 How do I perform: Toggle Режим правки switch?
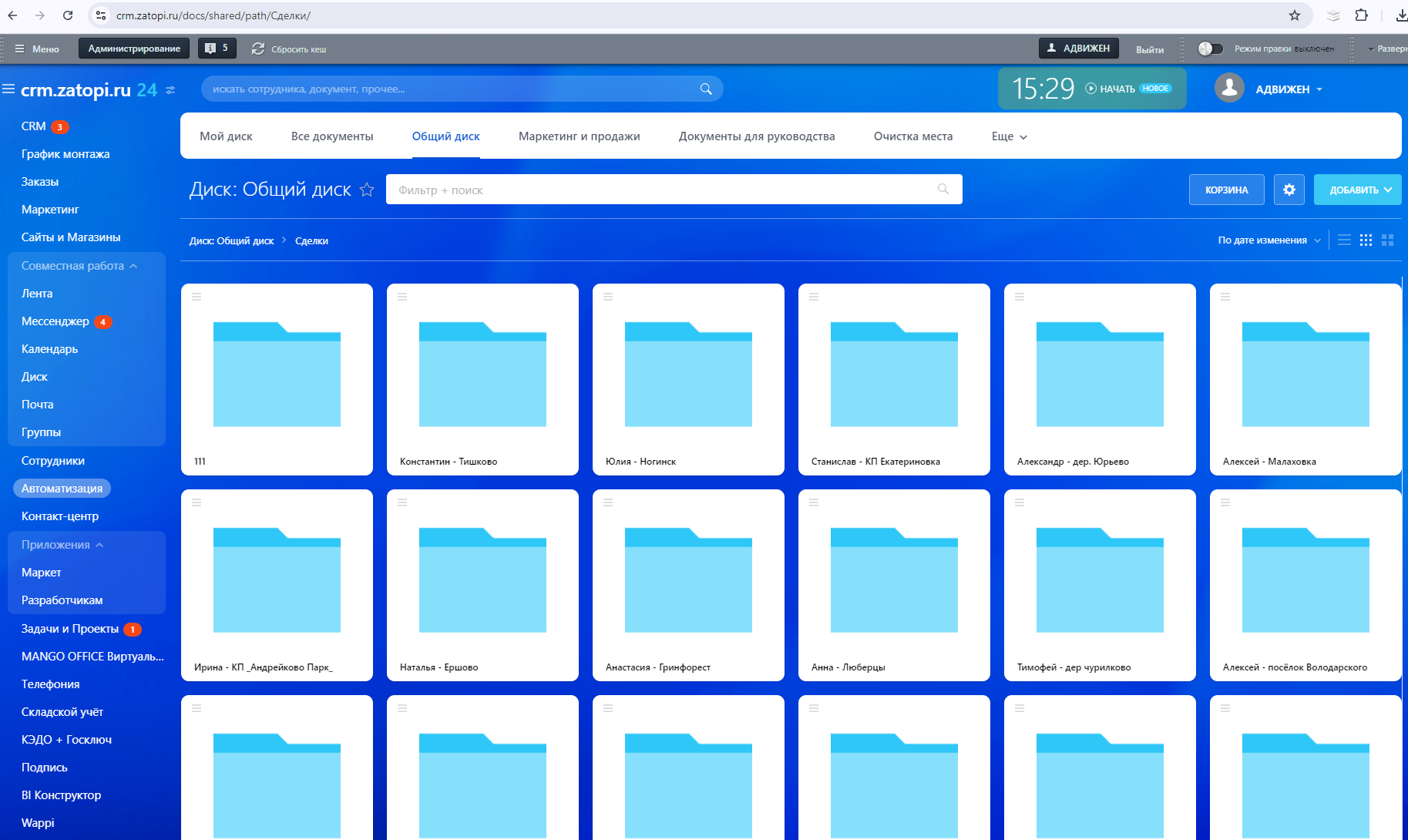1210,49
